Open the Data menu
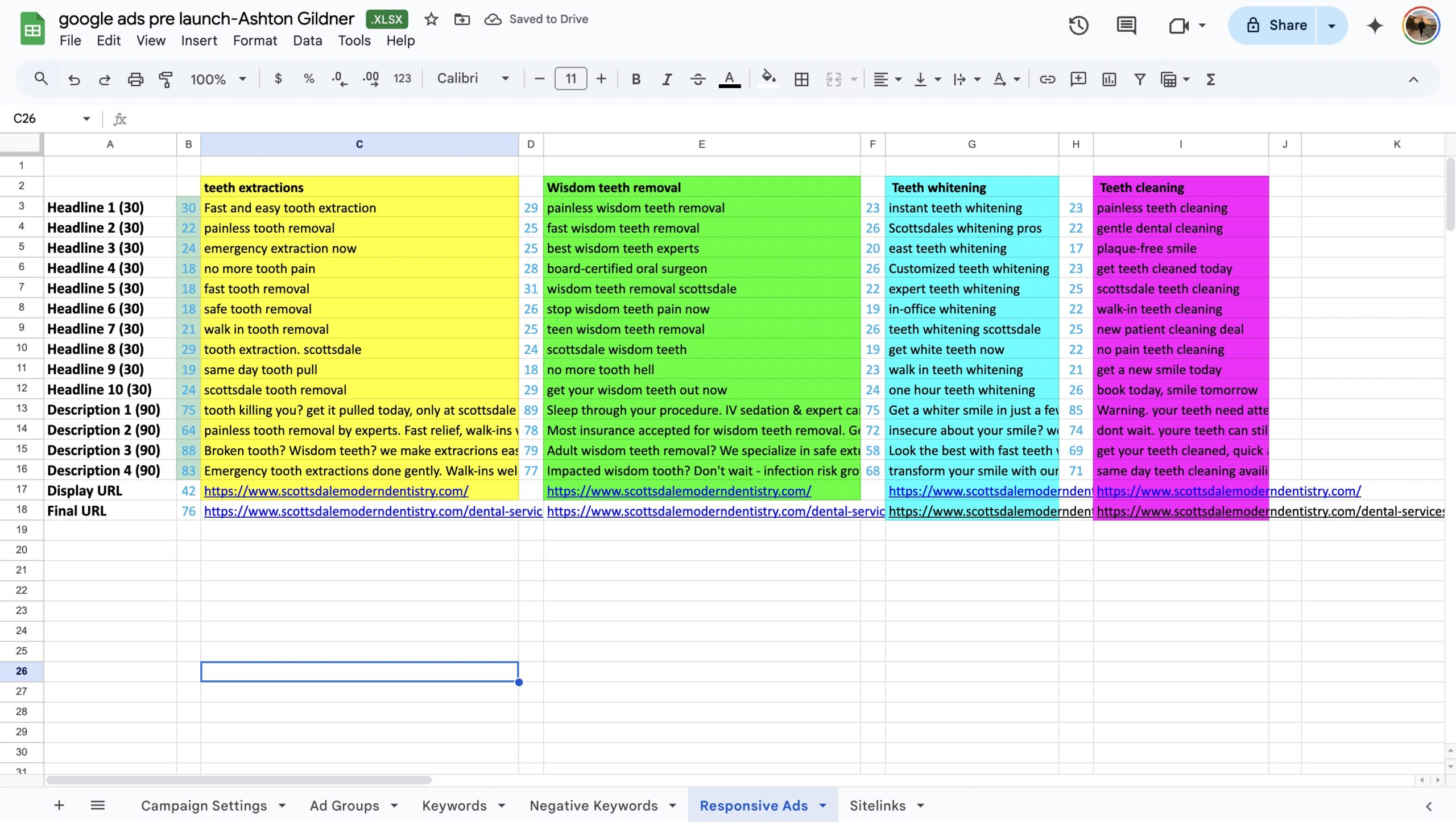The width and height of the screenshot is (1456, 822). (307, 41)
